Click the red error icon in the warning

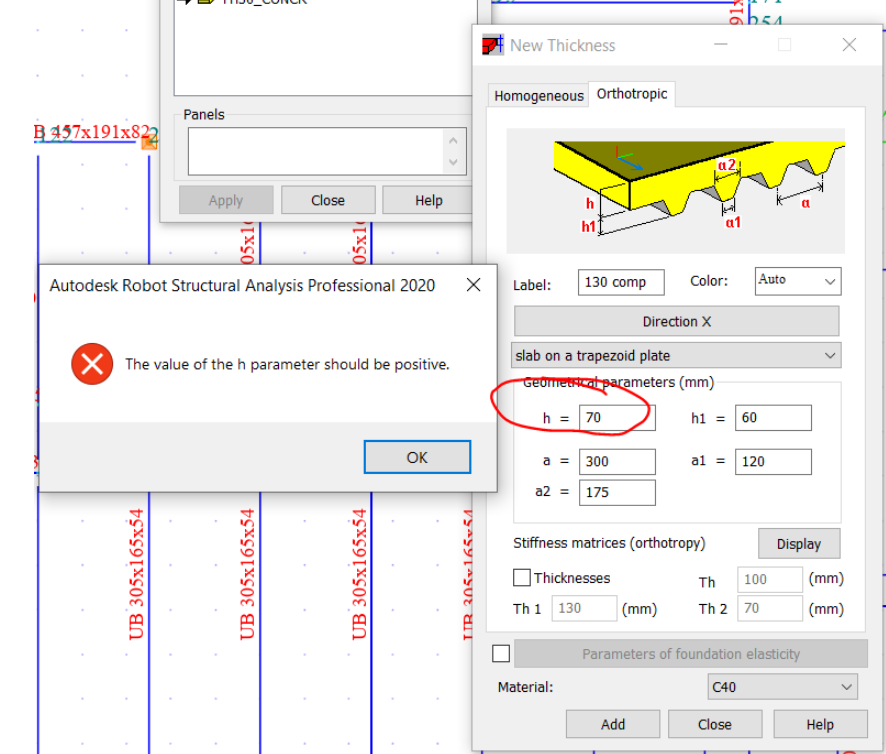[x=91, y=364]
